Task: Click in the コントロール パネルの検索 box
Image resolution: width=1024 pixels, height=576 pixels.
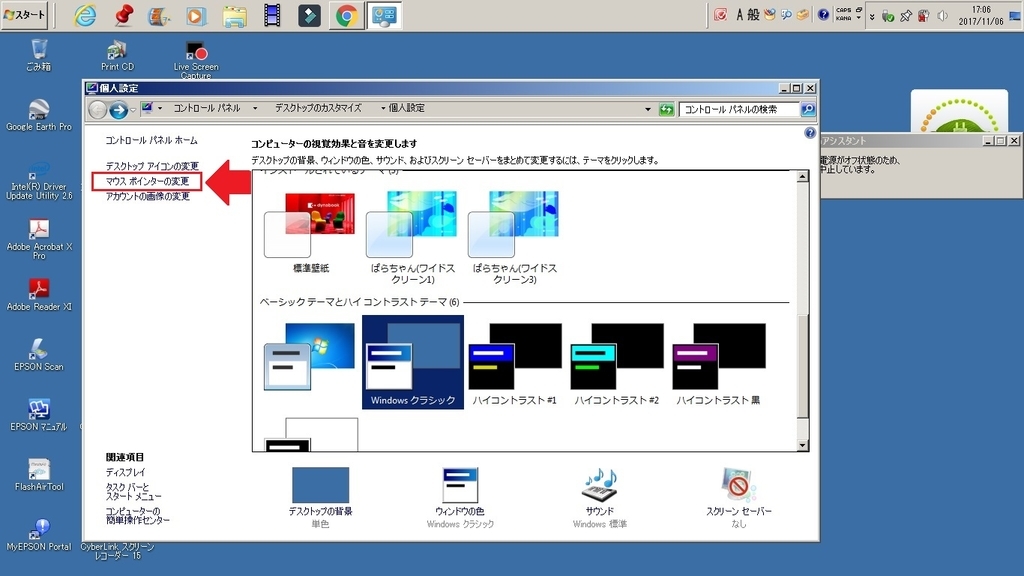Action: [739, 109]
